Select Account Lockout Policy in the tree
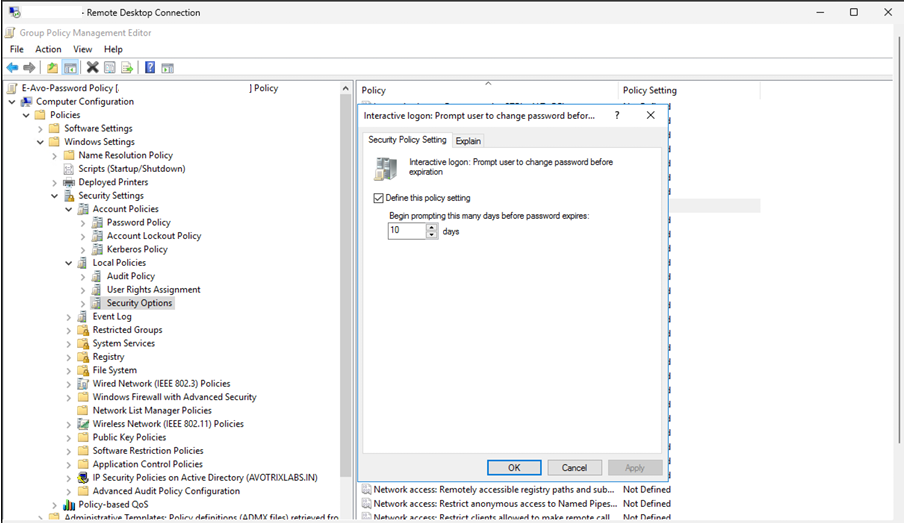906x528 pixels. (x=154, y=236)
